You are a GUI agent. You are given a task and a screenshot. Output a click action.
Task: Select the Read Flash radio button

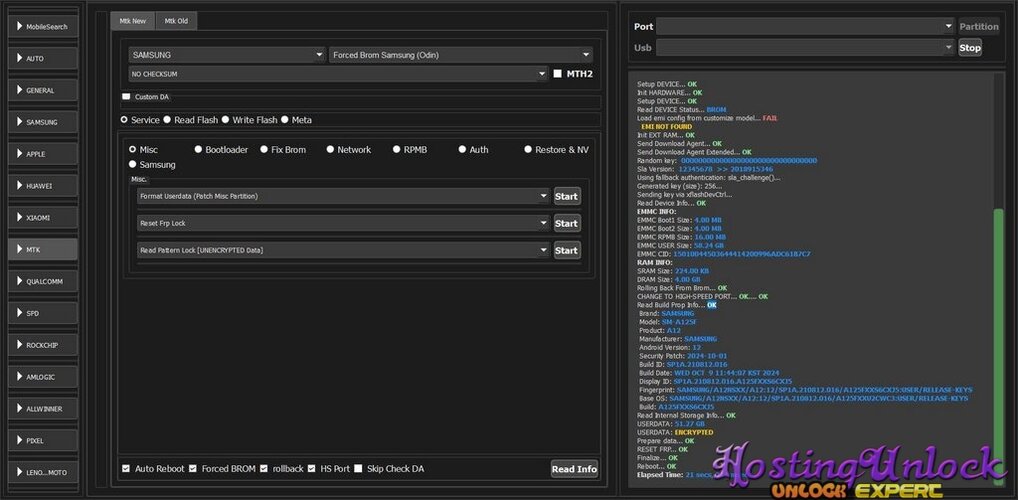(167, 120)
